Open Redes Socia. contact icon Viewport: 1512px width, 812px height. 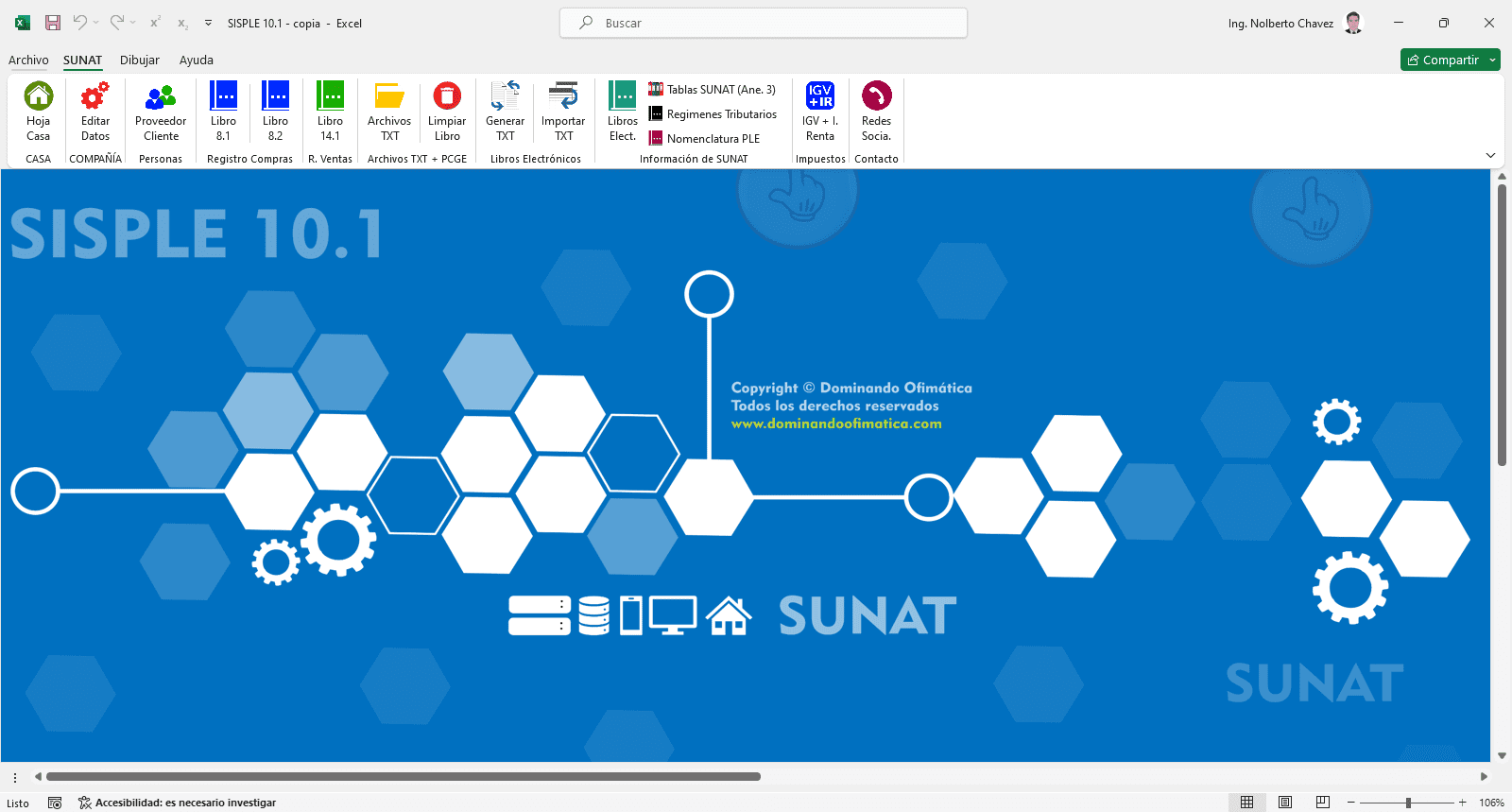click(876, 96)
